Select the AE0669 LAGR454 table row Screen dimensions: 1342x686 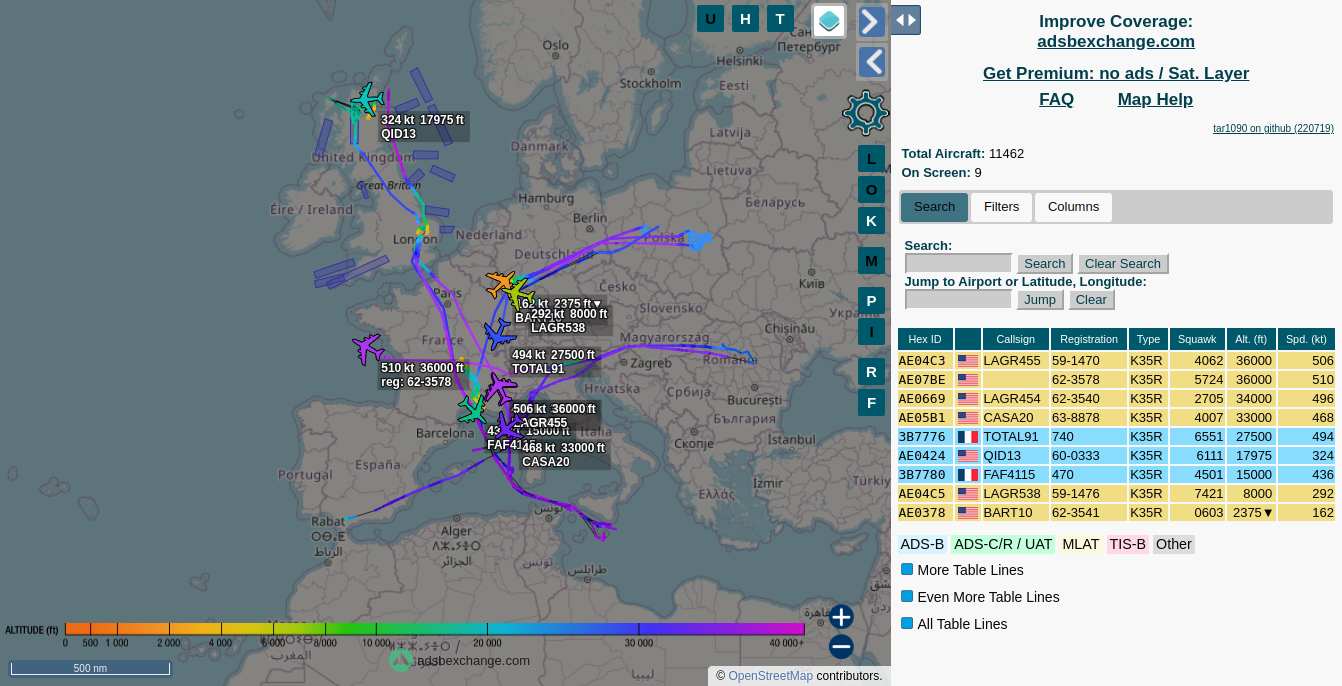[1116, 399]
